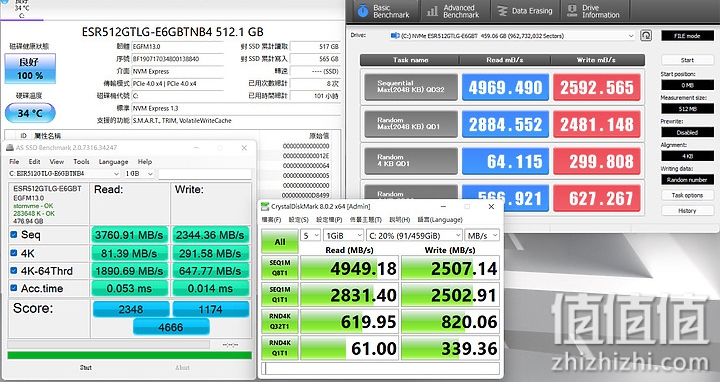Screen dimensions: 720x382
Task: Click the CrystalDiskMark title bar icon
Action: (265, 207)
